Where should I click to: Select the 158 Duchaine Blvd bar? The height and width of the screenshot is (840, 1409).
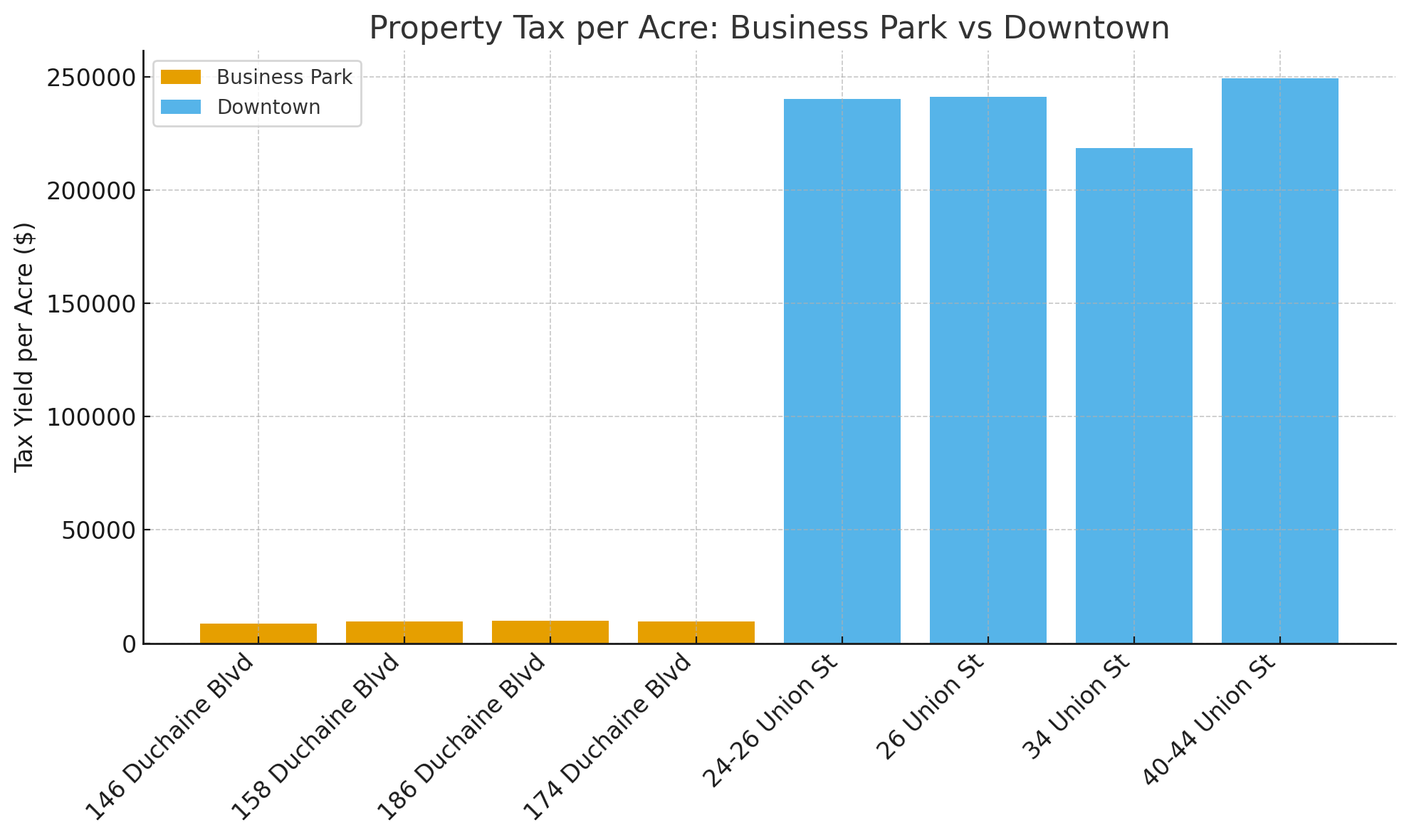(x=404, y=632)
